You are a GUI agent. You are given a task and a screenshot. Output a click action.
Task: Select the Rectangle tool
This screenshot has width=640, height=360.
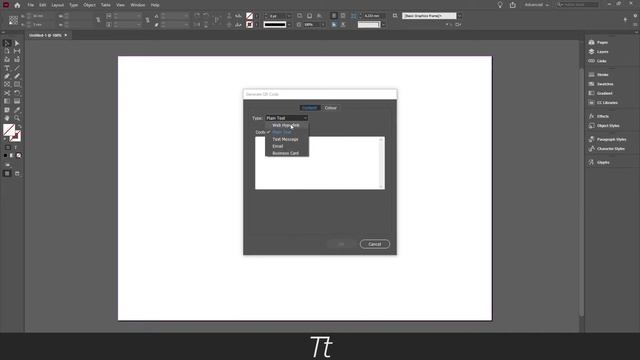pos(17,84)
